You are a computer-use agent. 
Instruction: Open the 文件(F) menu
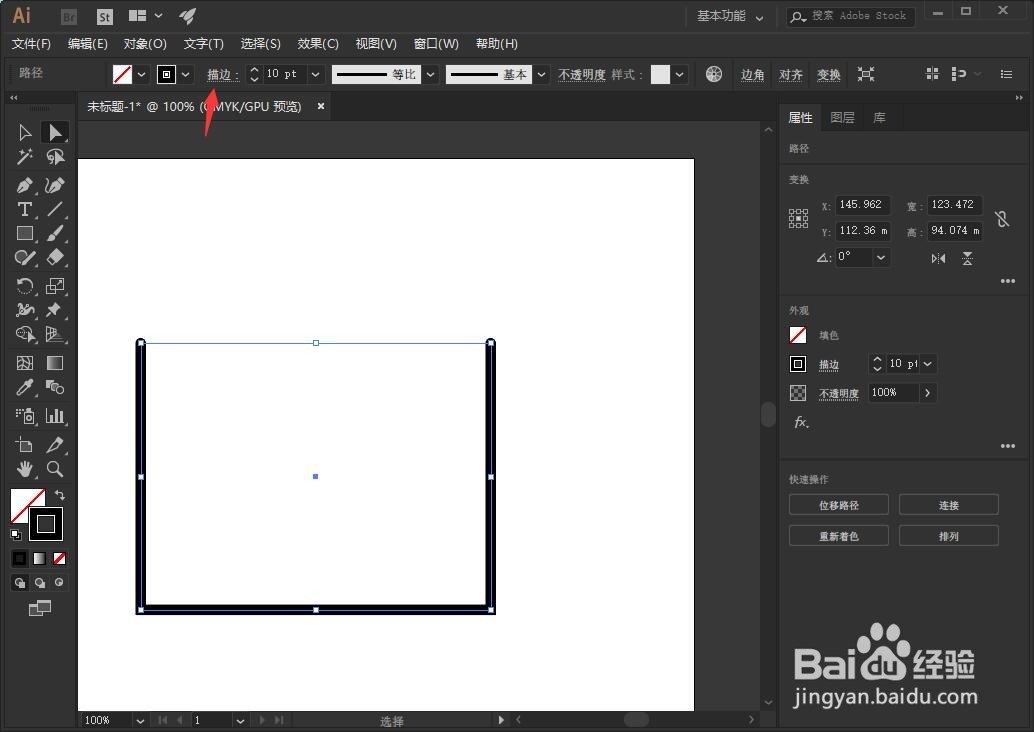click(x=31, y=44)
